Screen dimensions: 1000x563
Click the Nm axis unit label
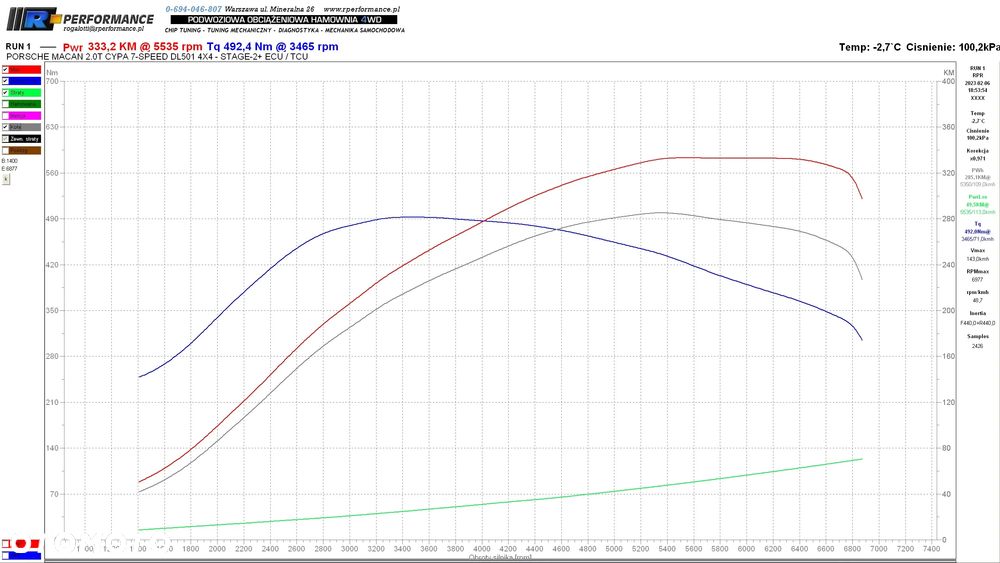coord(52,73)
